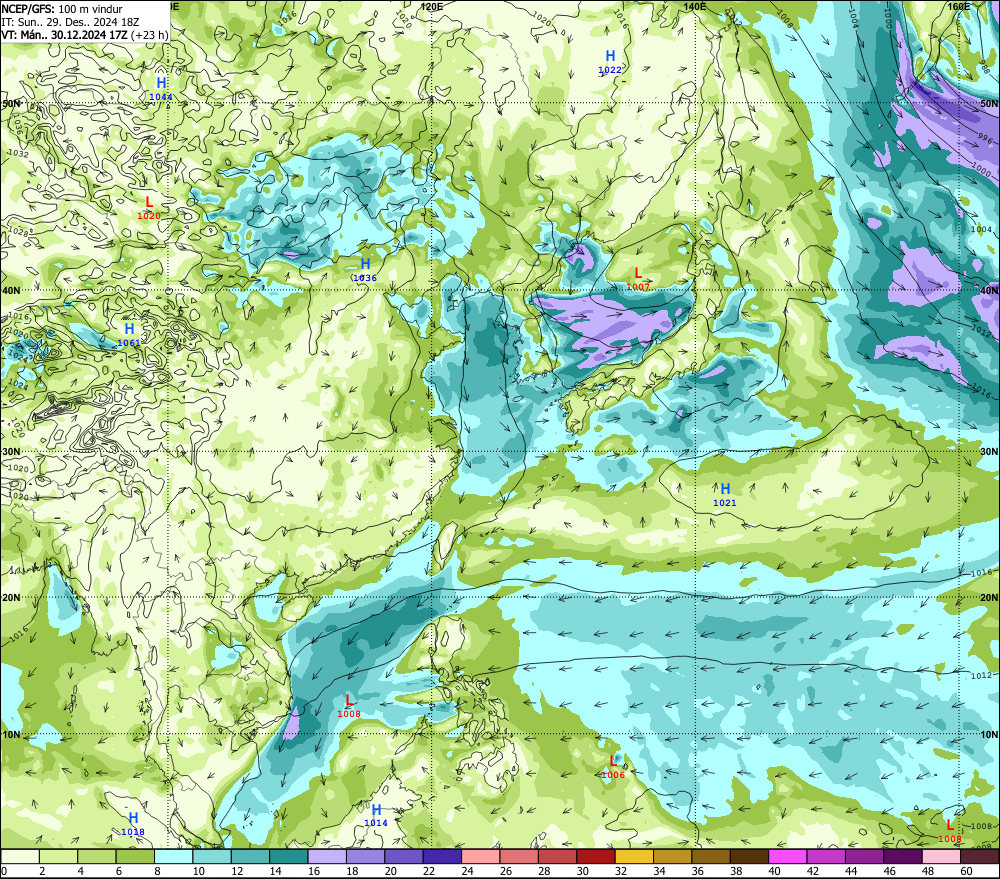Screen dimensions: 1000x879
Task: Select the light cyan 8–10 legend swatch
Action: pyautogui.click(x=173, y=856)
